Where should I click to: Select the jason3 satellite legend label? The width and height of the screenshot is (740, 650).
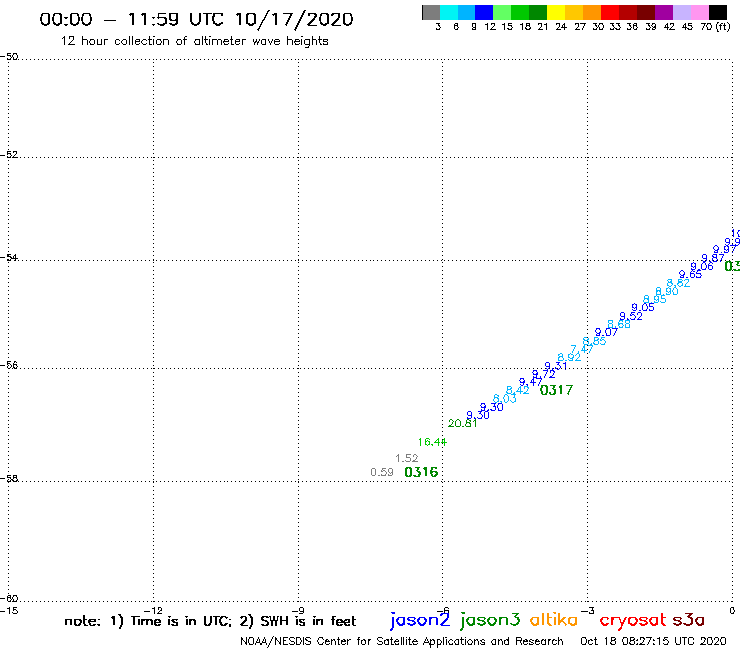click(x=490, y=620)
